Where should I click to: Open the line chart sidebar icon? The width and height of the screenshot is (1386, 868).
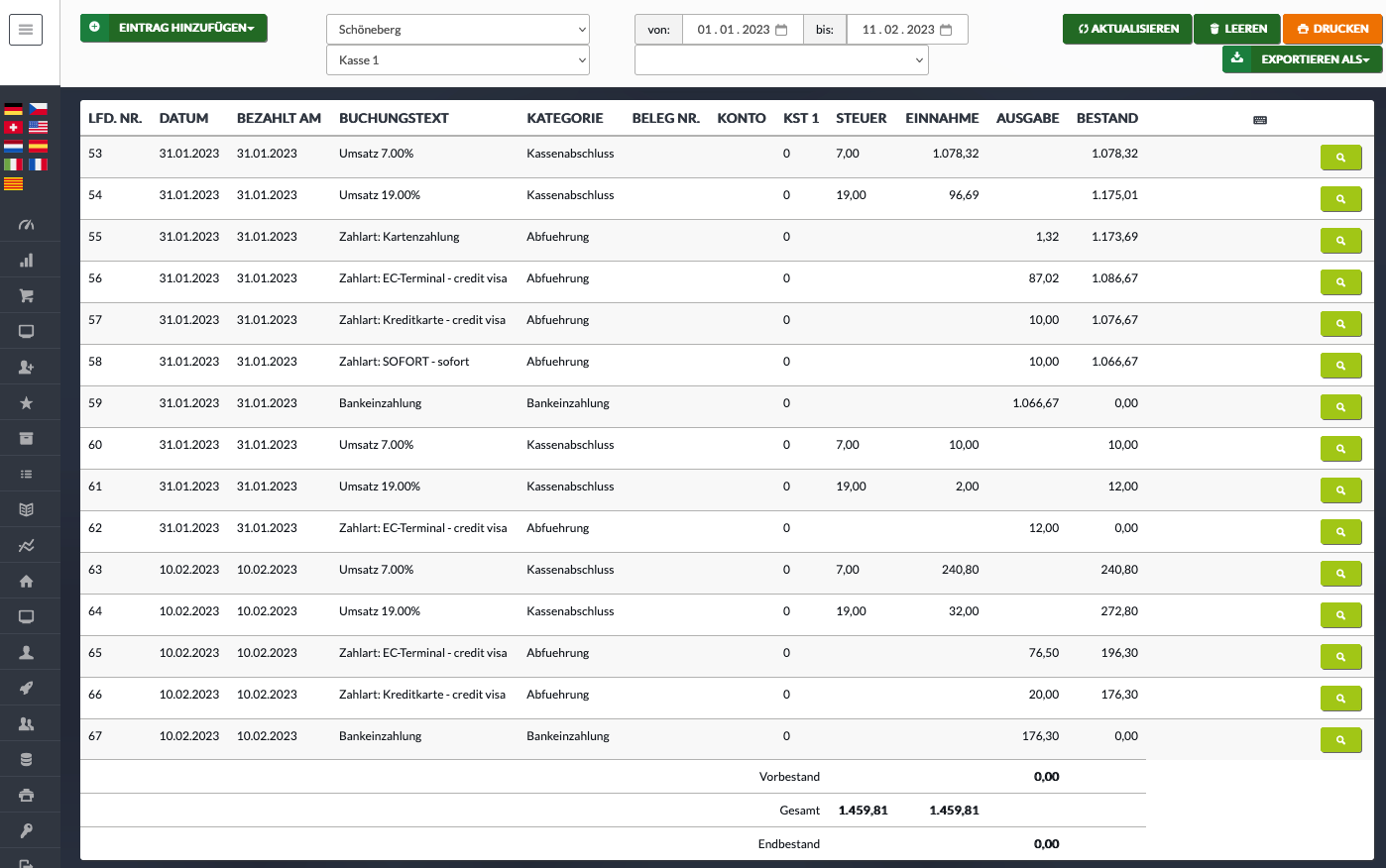[x=27, y=546]
